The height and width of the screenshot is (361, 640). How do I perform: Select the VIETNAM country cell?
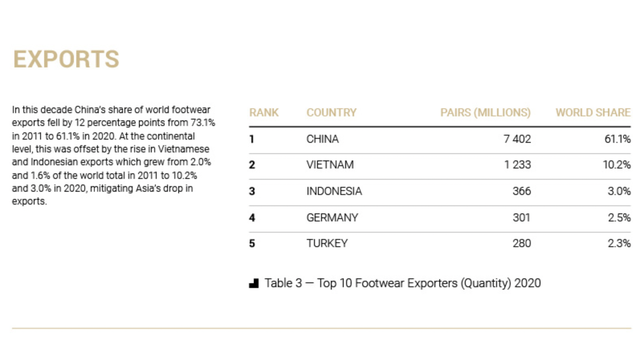[x=330, y=165]
